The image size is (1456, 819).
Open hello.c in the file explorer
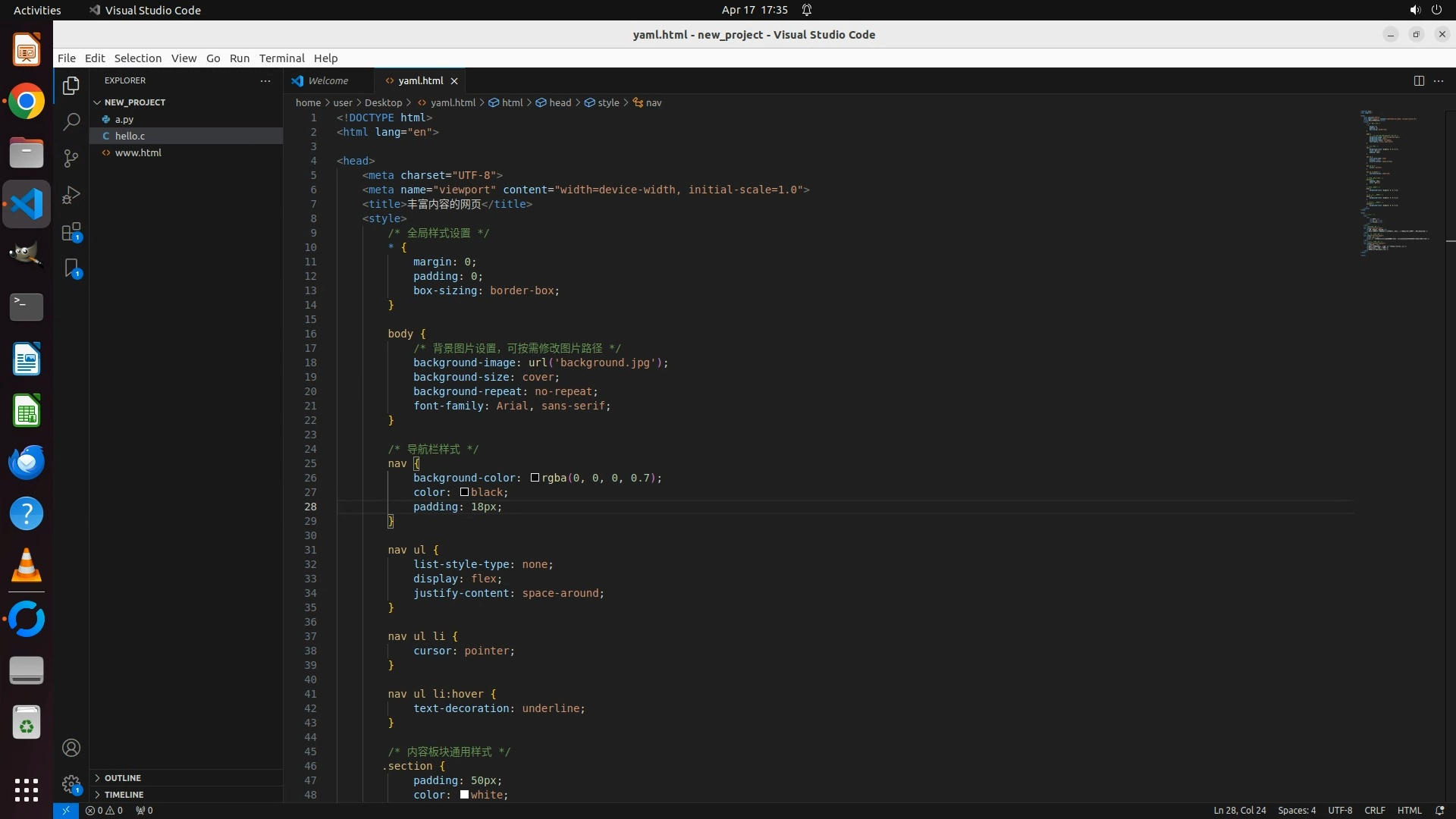pos(130,136)
